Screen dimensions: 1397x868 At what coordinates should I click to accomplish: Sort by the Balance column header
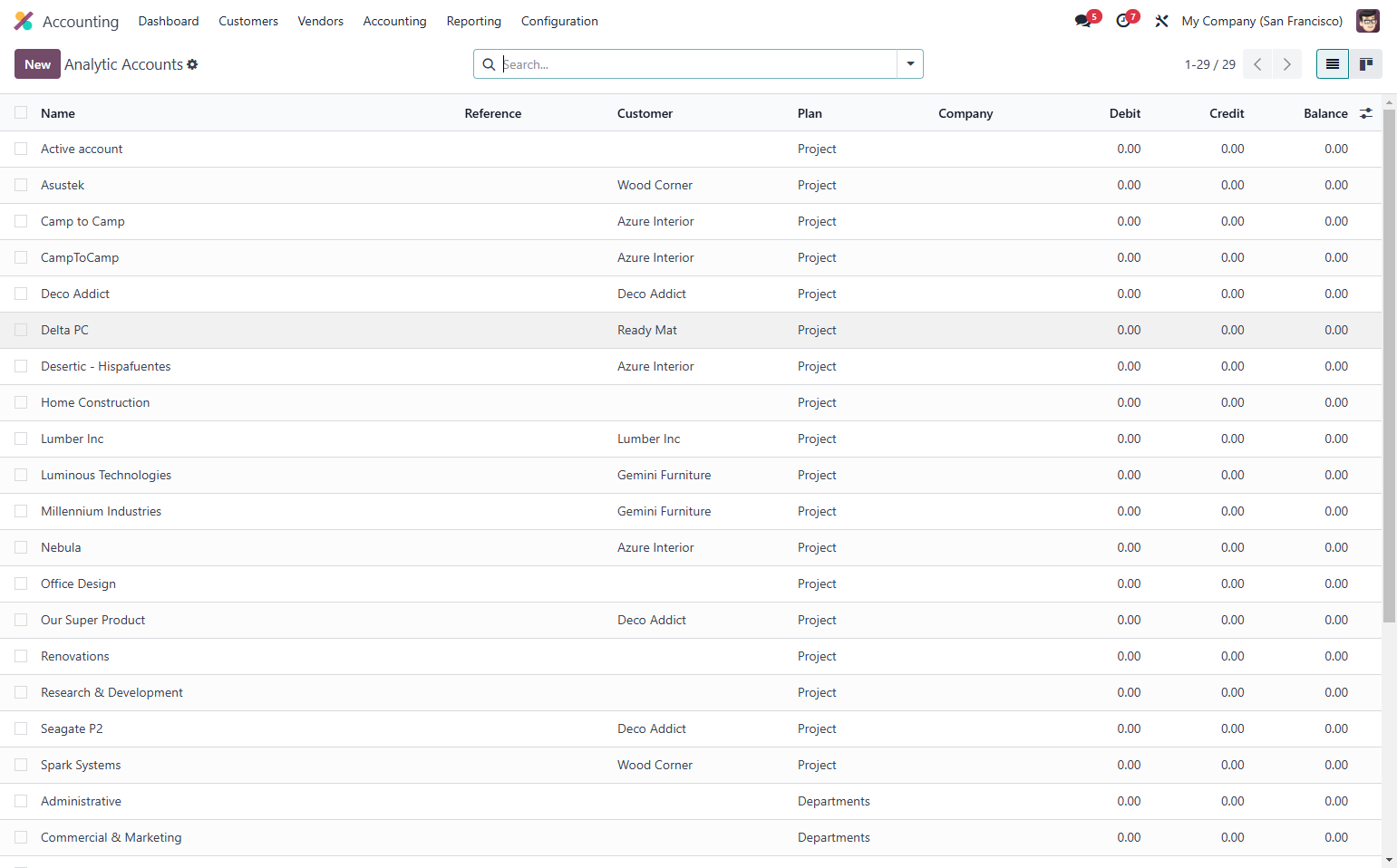point(1325,113)
